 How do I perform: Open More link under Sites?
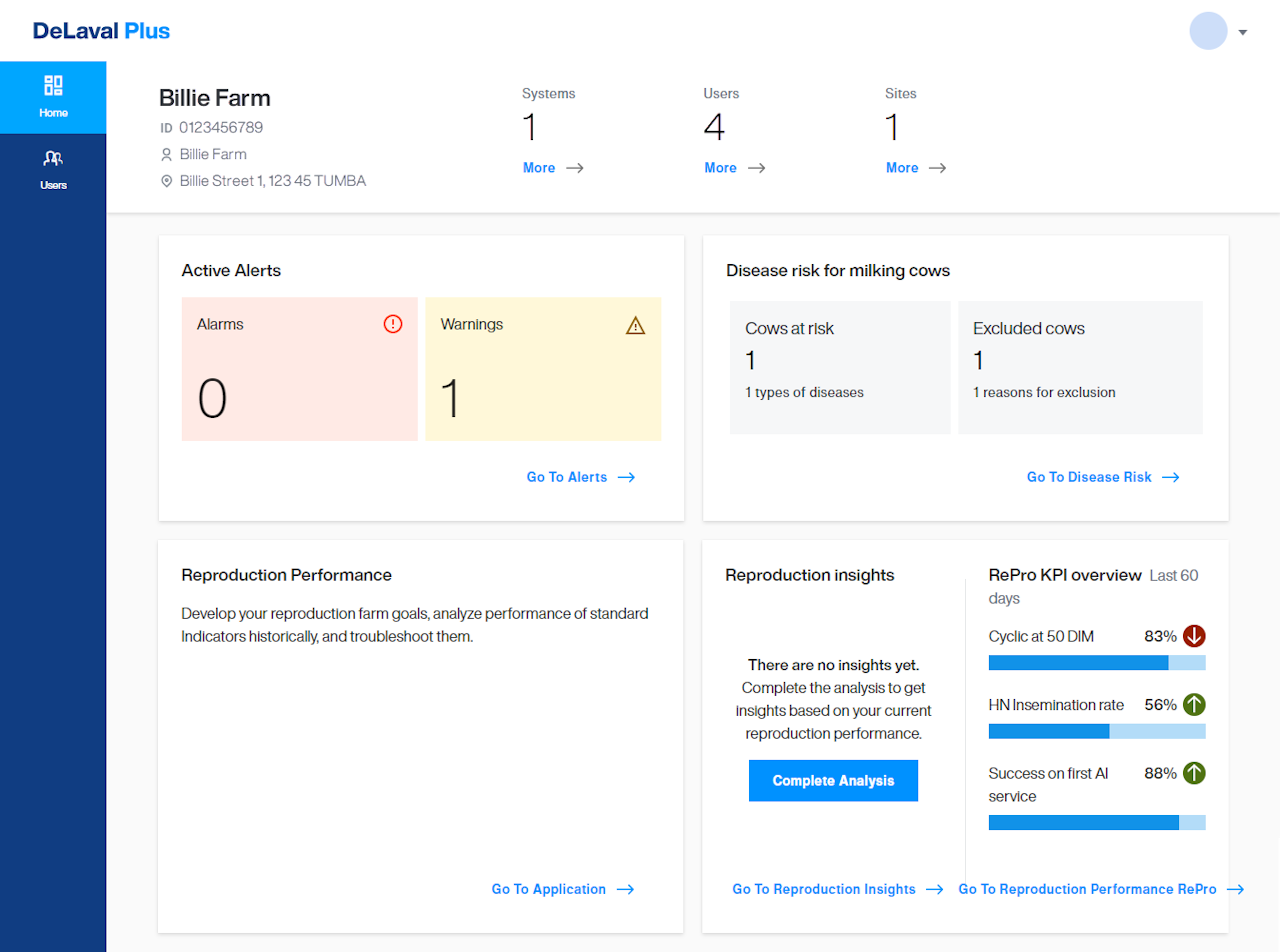tap(915, 168)
